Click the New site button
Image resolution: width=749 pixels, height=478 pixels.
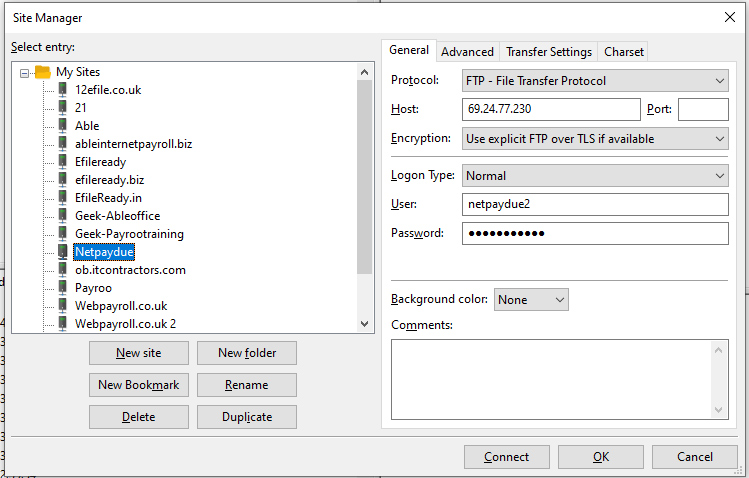138,353
